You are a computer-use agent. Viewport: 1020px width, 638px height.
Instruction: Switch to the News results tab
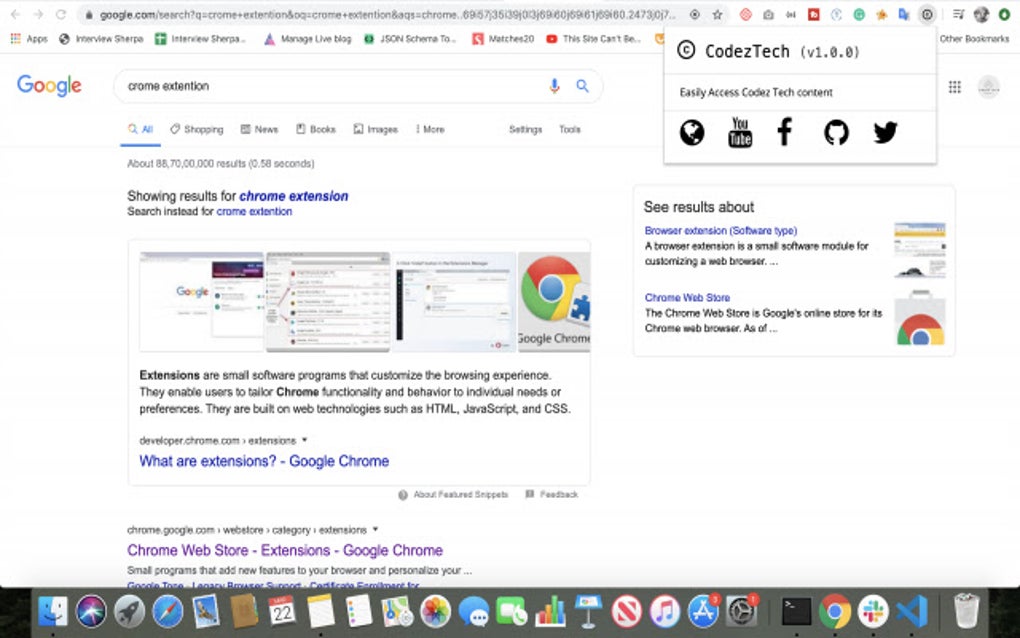259,129
